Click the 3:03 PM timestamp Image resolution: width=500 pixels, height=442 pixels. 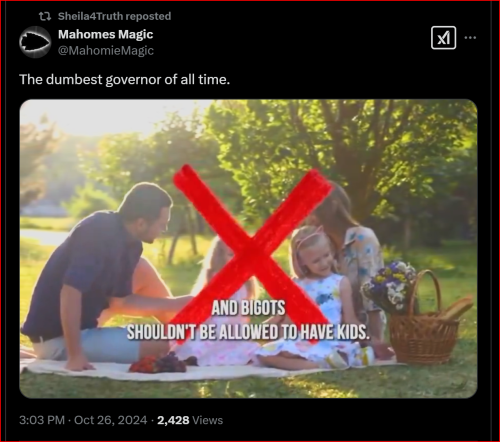pyautogui.click(x=42, y=420)
